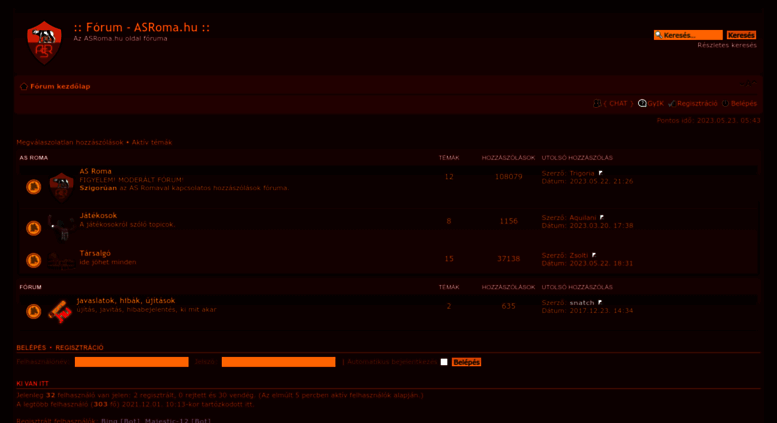The image size is (777, 423).
Task: Click the power icon next to Belépés
Action: 725,104
